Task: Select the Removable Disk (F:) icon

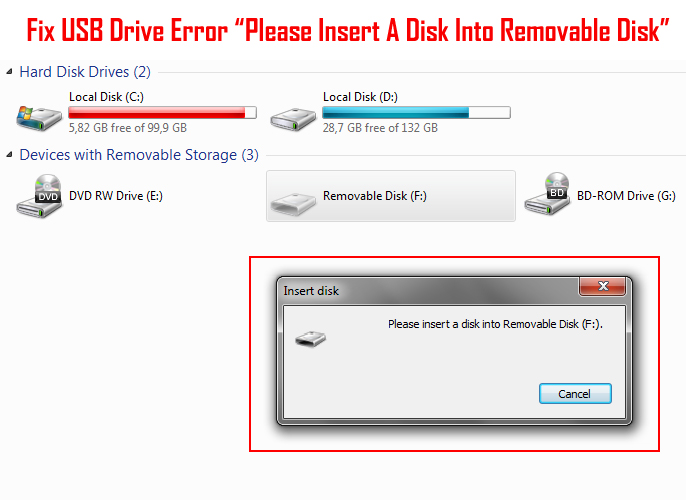Action: pos(293,203)
